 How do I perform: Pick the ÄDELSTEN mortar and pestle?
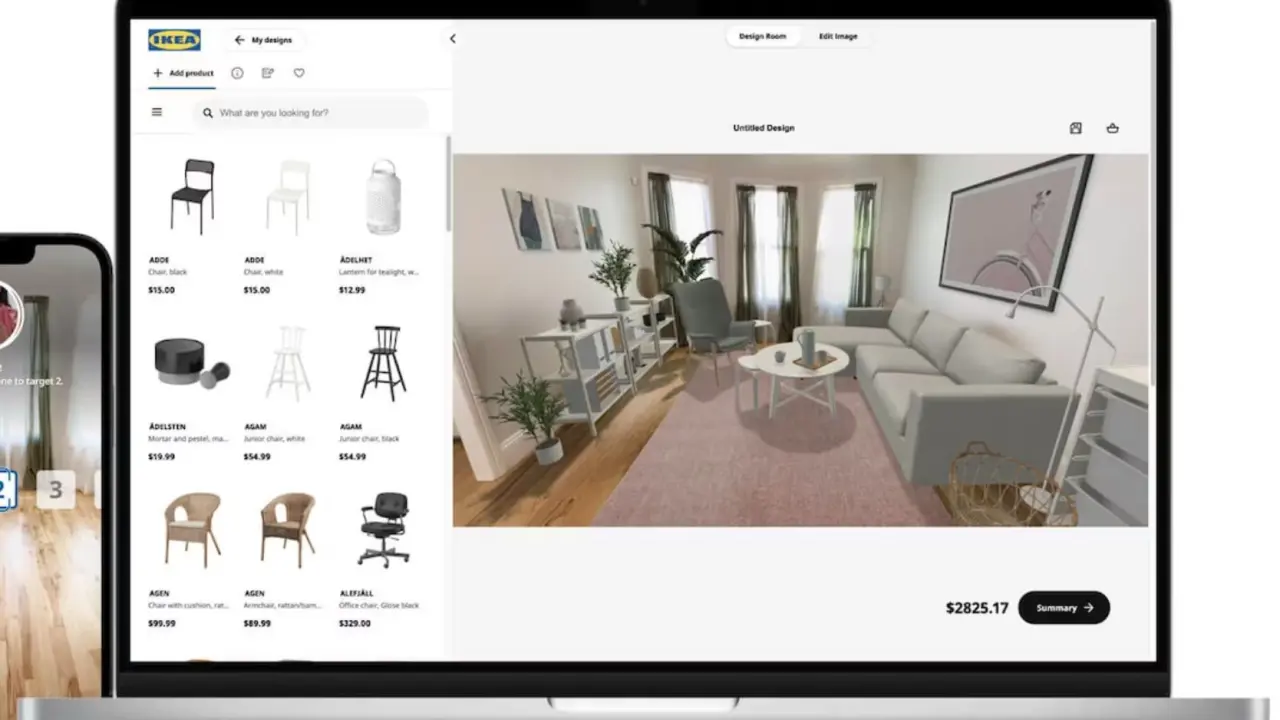tap(190, 363)
